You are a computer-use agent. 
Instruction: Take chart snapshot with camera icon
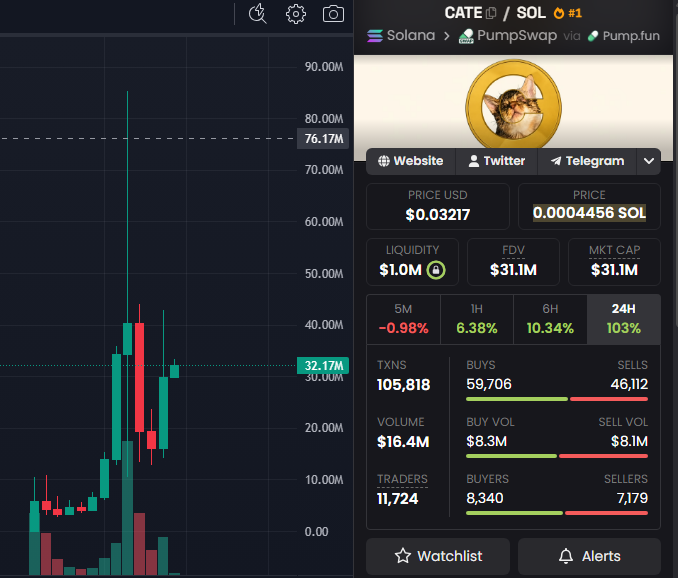[333, 14]
